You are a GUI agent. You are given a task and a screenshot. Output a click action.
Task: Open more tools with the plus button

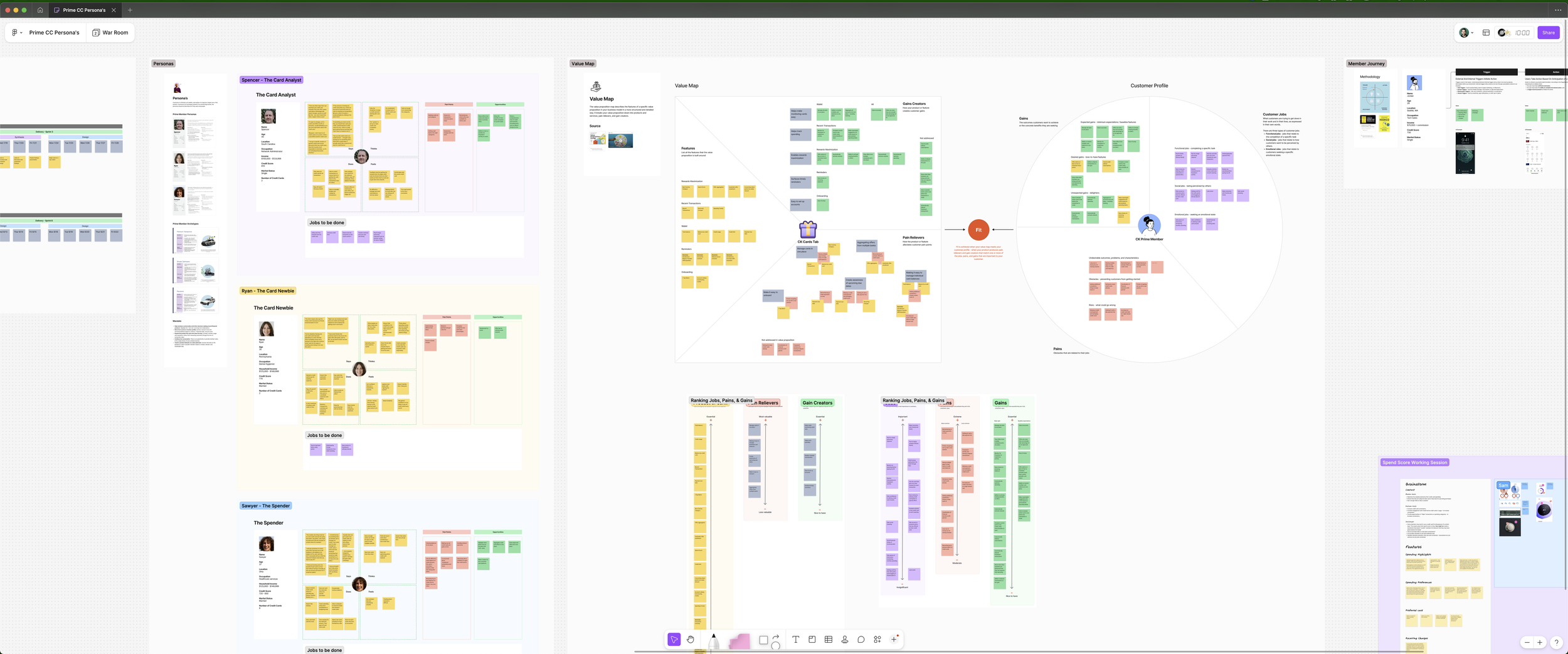[x=894, y=640]
